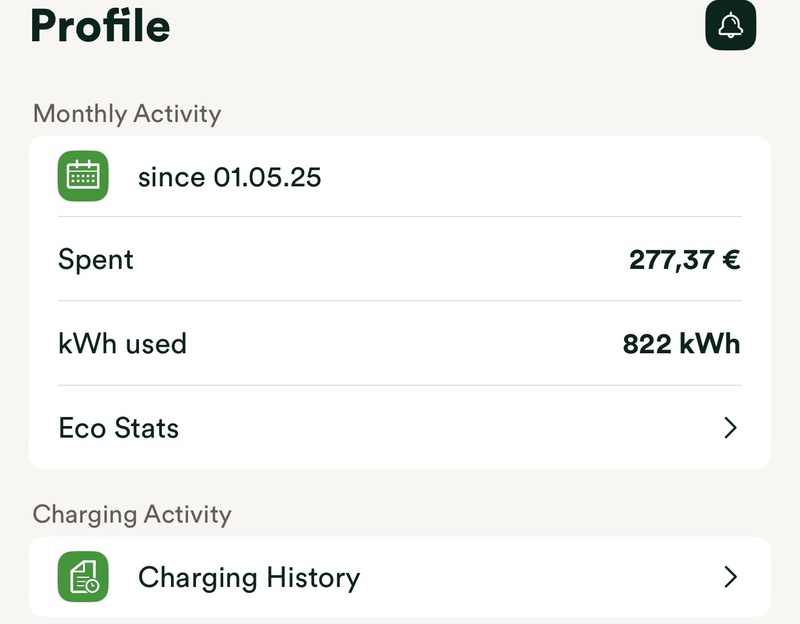Viewport: 800px width, 624px height.
Task: Tap the Charging History document icon
Action: 83,577
